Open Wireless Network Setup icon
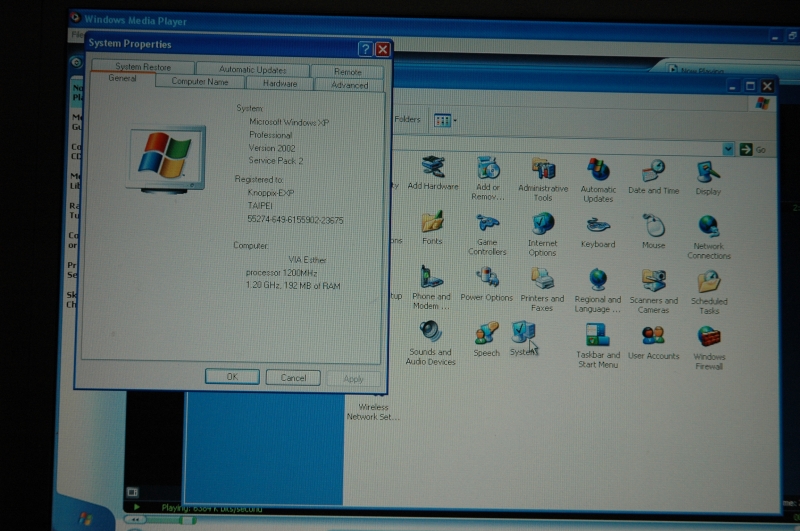Viewport: 800px width, 531px height. tap(373, 407)
